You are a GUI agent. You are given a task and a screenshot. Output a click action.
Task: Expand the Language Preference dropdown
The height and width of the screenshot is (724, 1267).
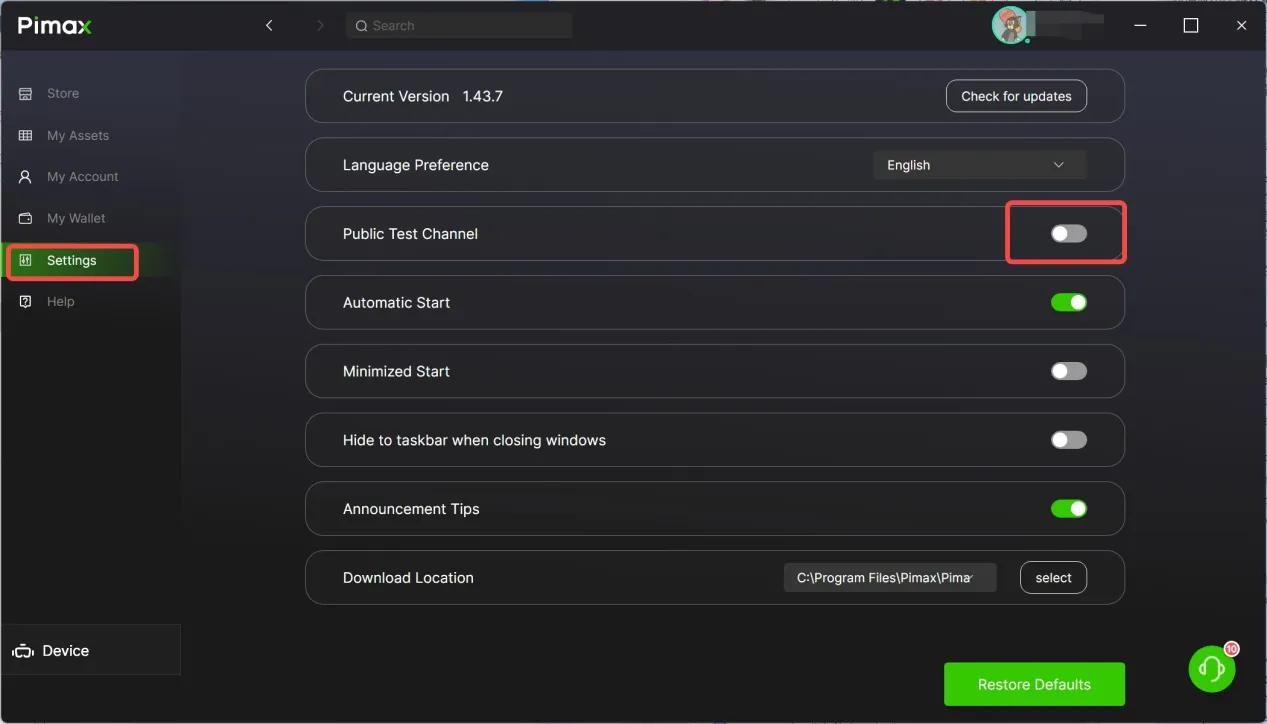coord(979,165)
